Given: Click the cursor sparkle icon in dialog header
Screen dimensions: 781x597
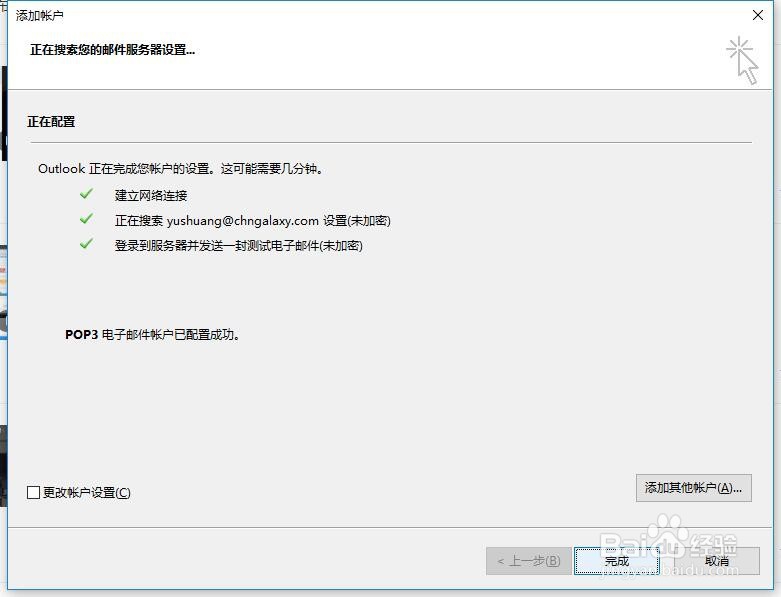Looking at the screenshot, I should tap(742, 60).
